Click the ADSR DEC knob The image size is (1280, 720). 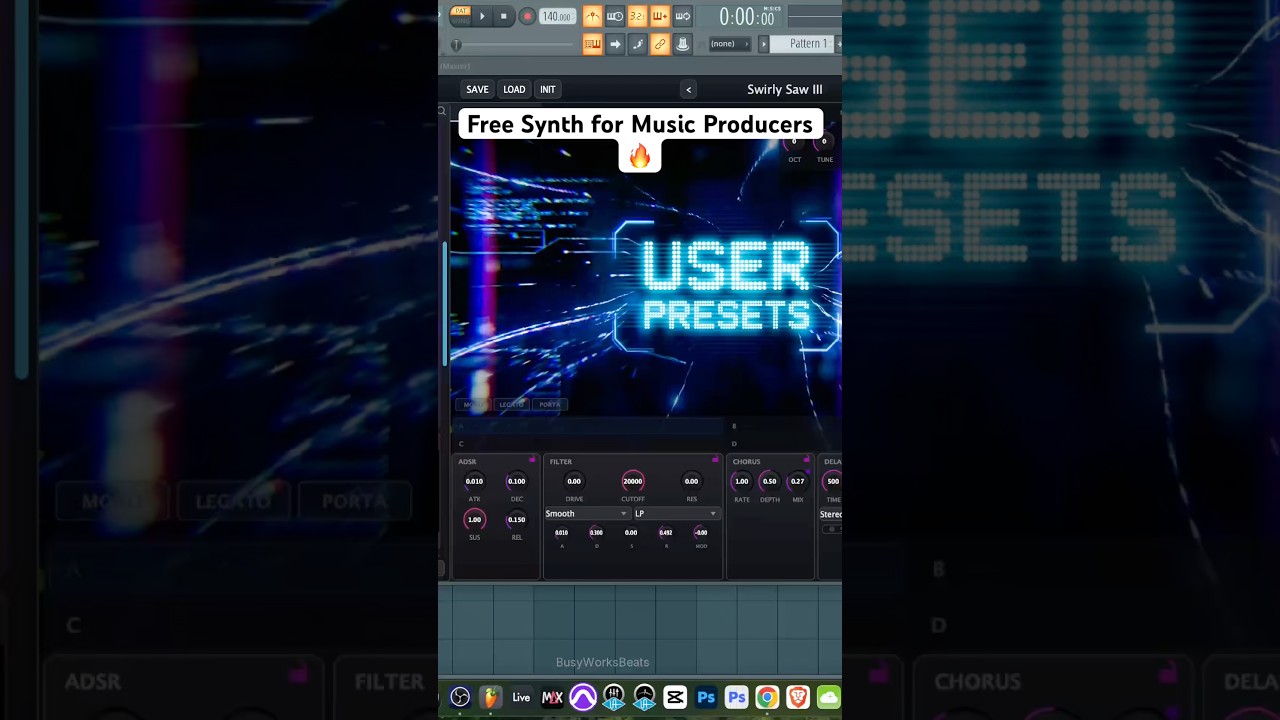pyautogui.click(x=516, y=481)
